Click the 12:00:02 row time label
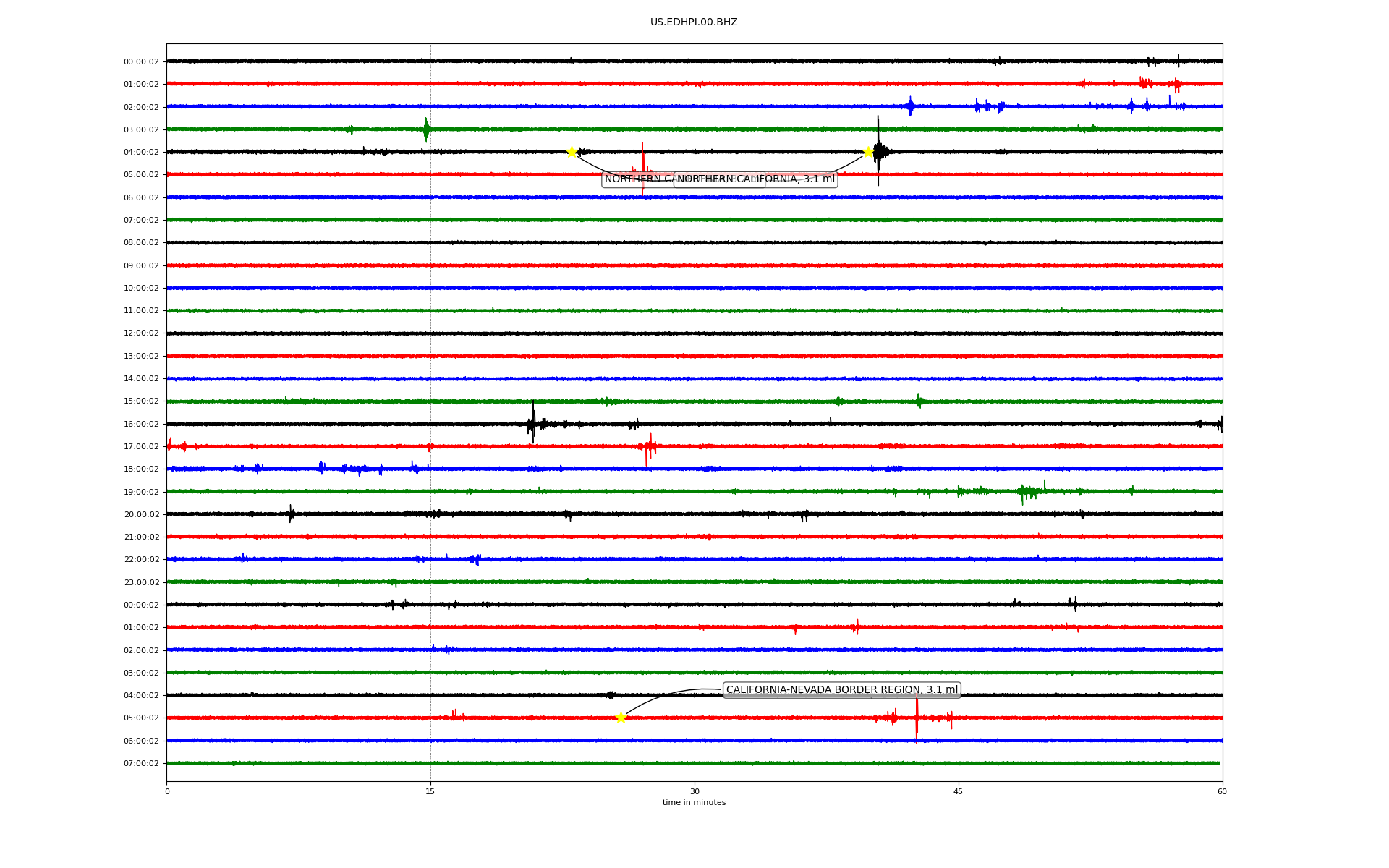The width and height of the screenshot is (1389, 868). [x=141, y=333]
